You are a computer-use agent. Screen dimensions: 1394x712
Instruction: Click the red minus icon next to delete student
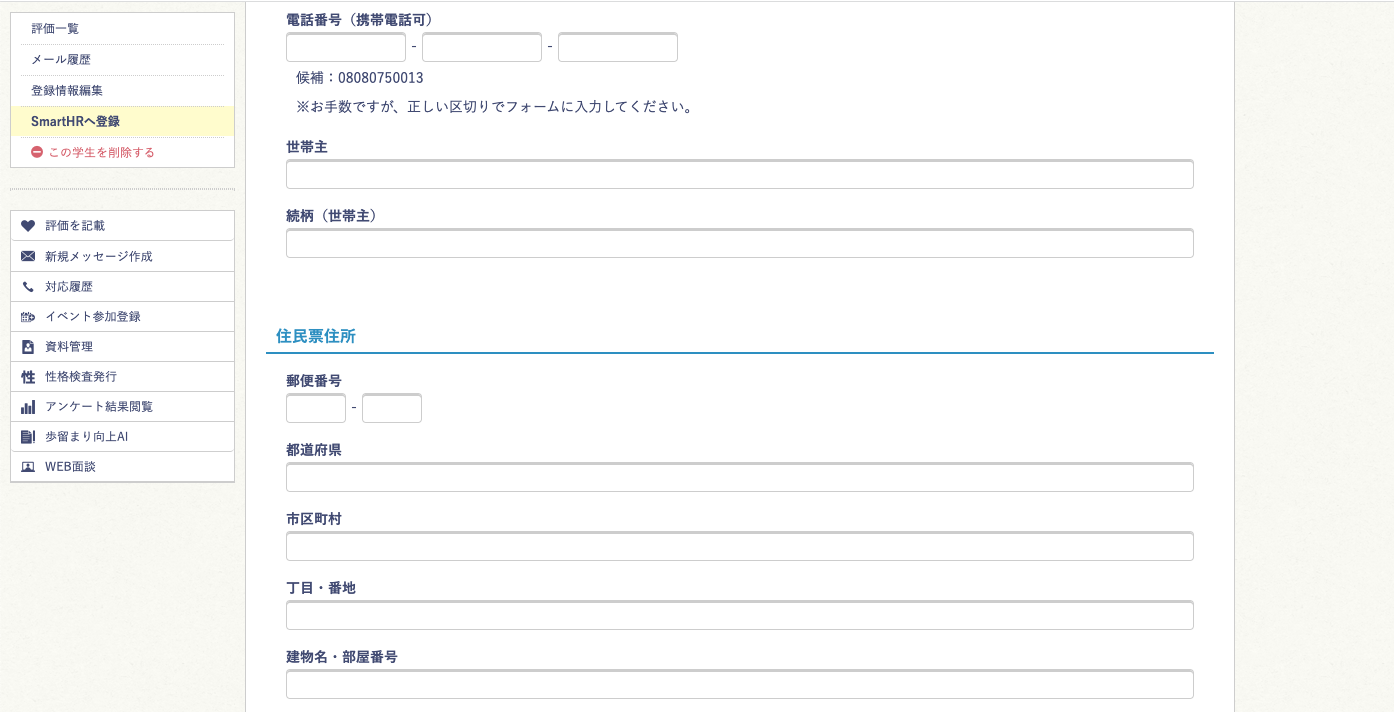pyautogui.click(x=36, y=152)
